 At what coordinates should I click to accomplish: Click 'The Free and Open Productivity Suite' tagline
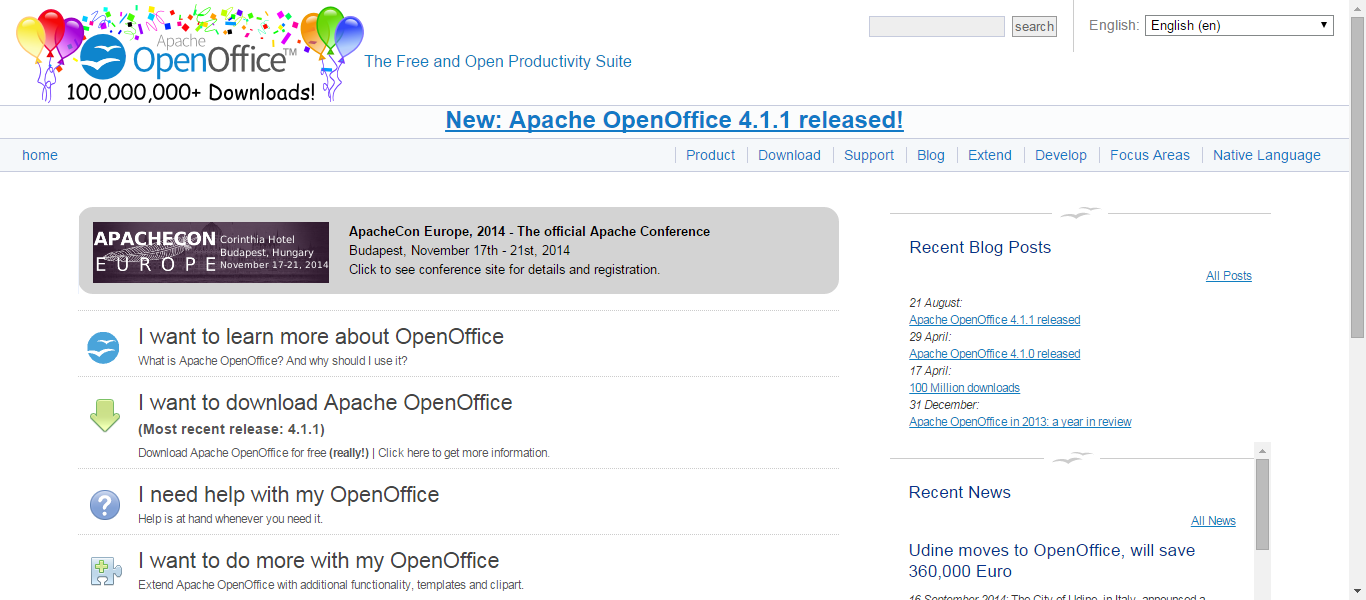coord(498,61)
